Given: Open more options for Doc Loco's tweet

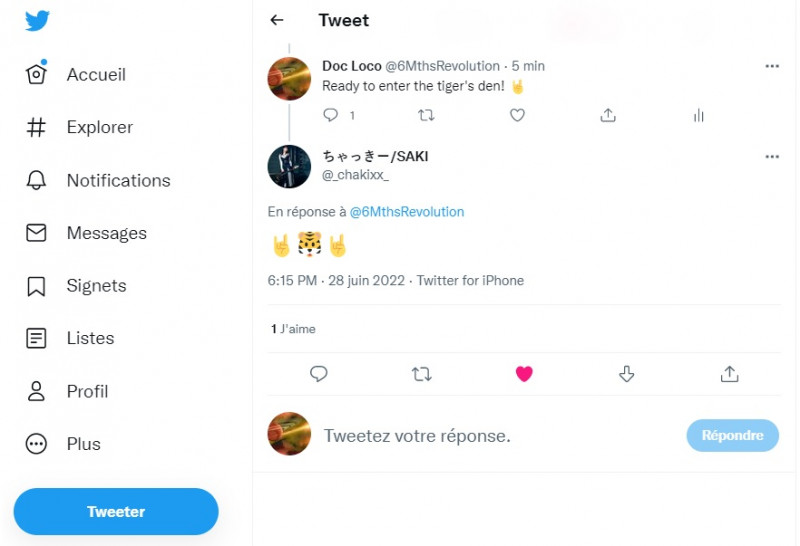Looking at the screenshot, I should [x=771, y=66].
